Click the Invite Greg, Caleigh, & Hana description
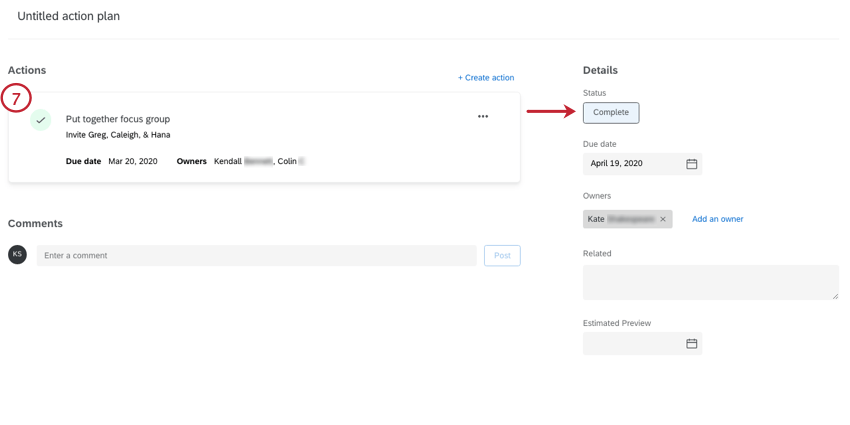 (x=118, y=135)
